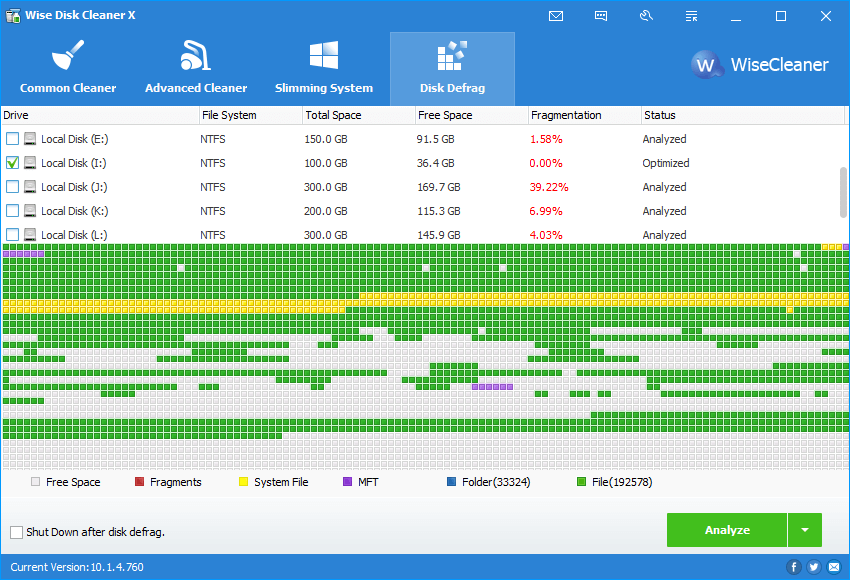Viewport: 850px width, 580px height.
Task: Open the Facebook icon in status bar
Action: (794, 567)
